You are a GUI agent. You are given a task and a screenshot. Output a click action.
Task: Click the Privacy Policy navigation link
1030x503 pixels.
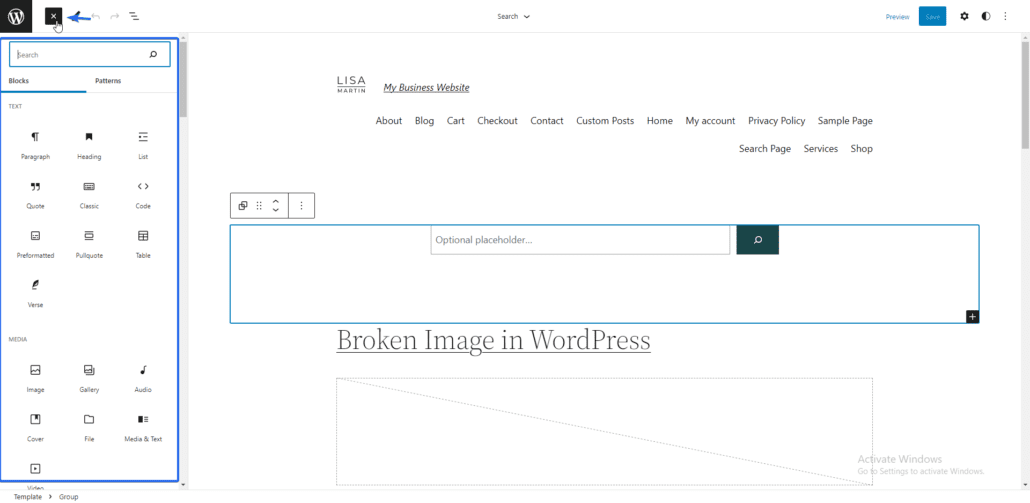(776, 121)
